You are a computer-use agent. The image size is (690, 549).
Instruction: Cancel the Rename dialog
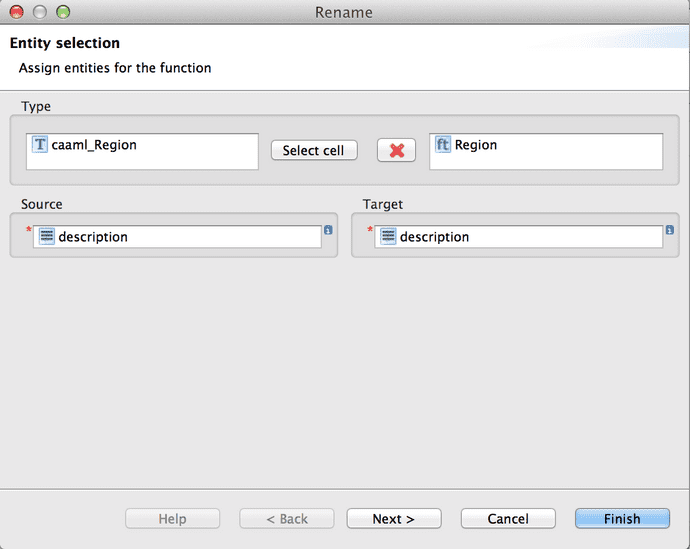tap(508, 519)
